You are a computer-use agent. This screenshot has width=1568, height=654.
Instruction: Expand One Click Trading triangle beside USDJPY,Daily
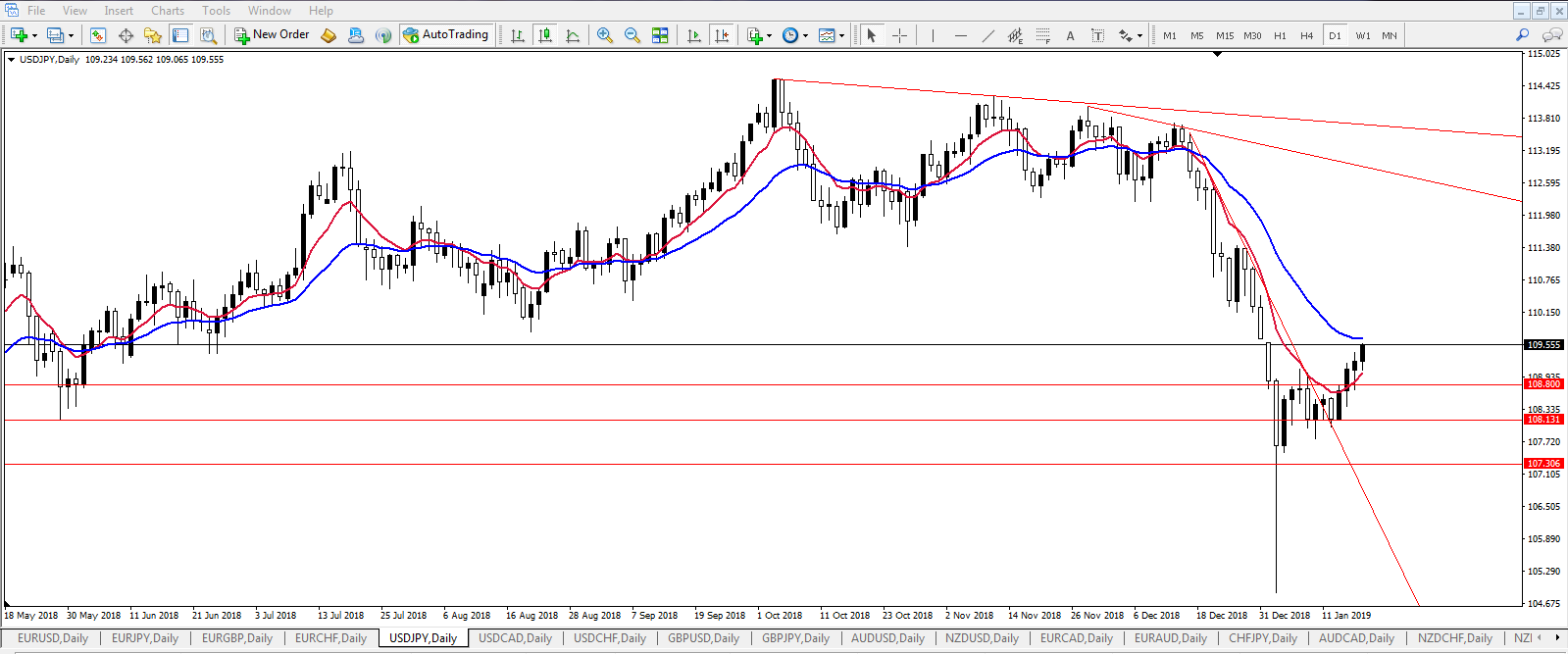tap(11, 60)
